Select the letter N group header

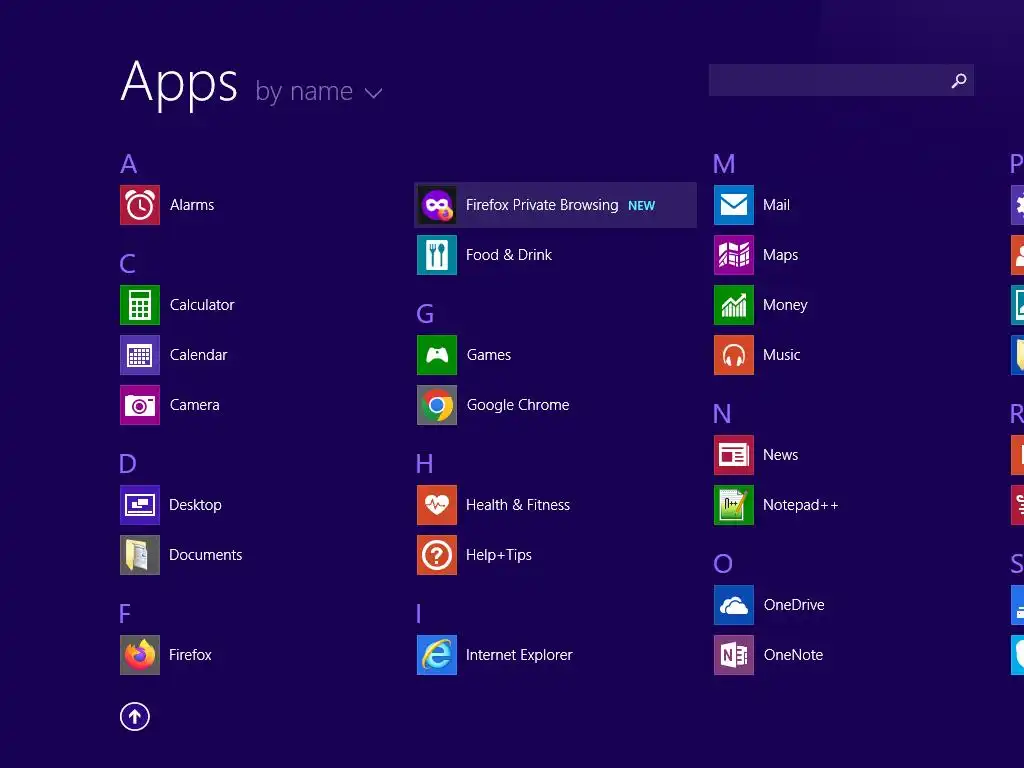[722, 414]
